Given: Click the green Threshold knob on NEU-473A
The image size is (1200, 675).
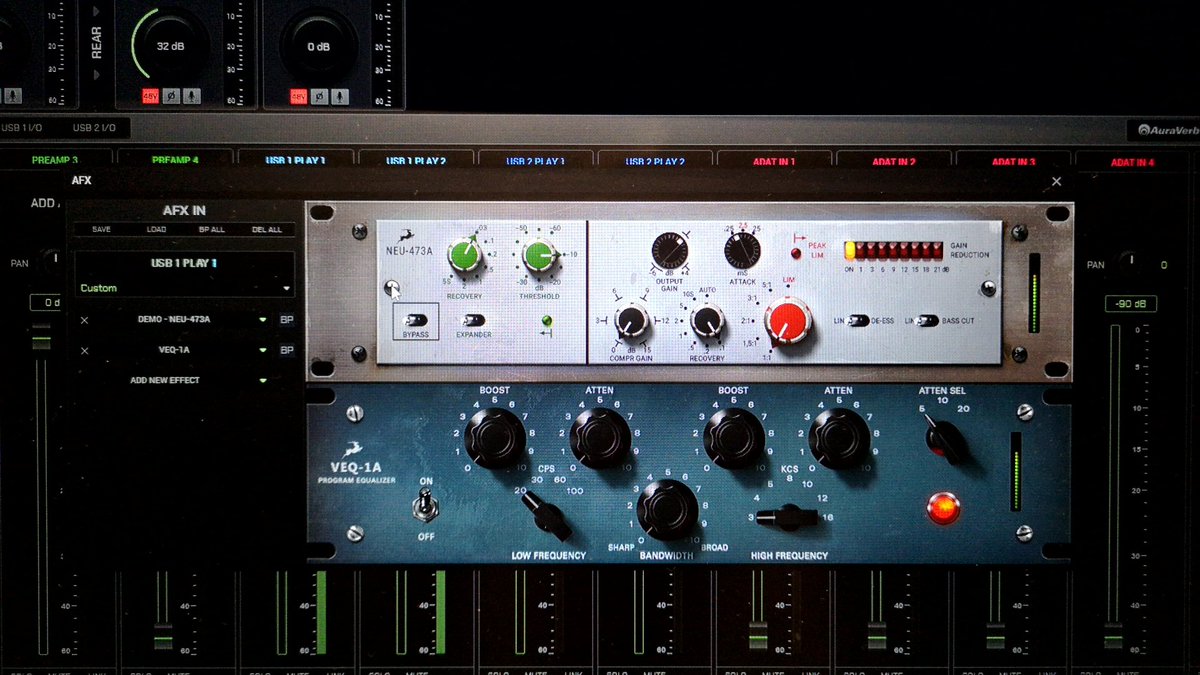Looking at the screenshot, I should [x=540, y=257].
